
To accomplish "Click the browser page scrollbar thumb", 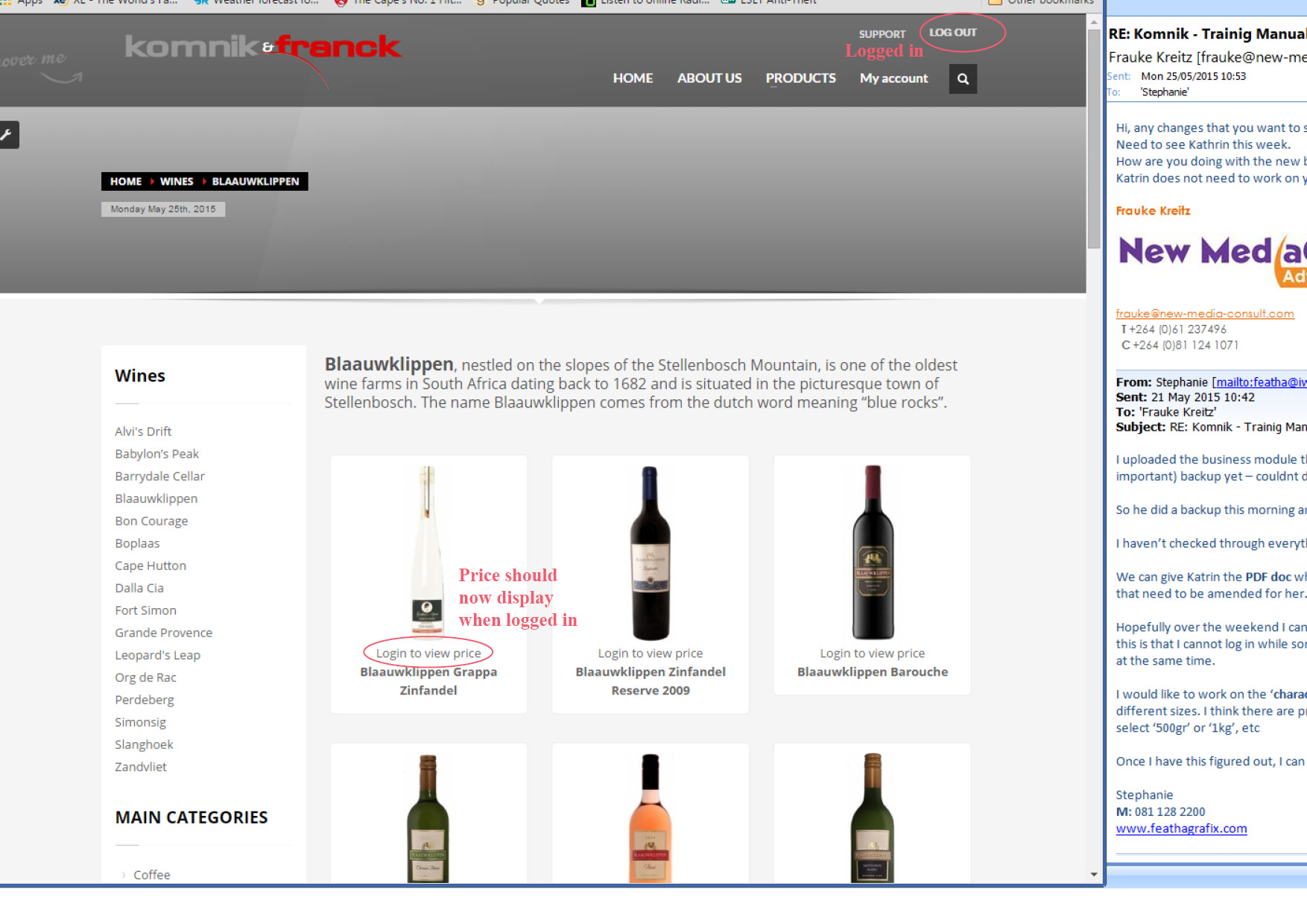I will 1093,139.
